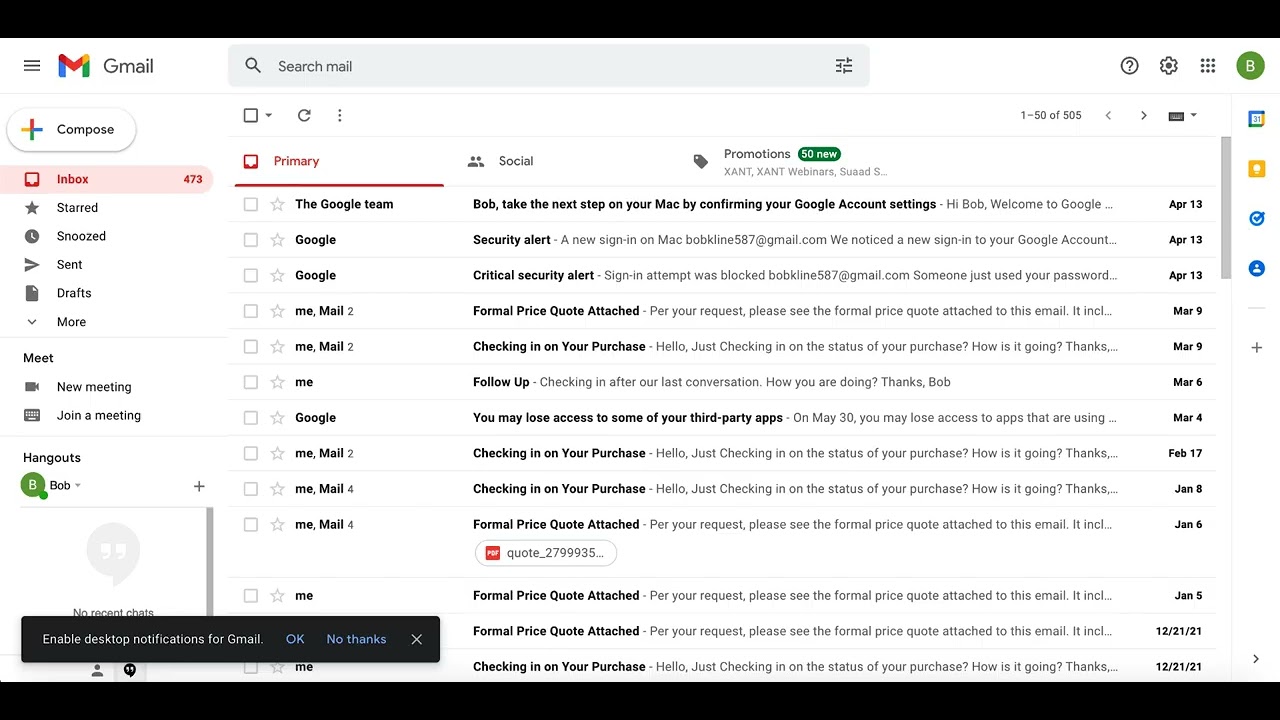The image size is (1280, 720).
Task: Open Bob's Hangouts status dropdown
Action: click(x=78, y=486)
